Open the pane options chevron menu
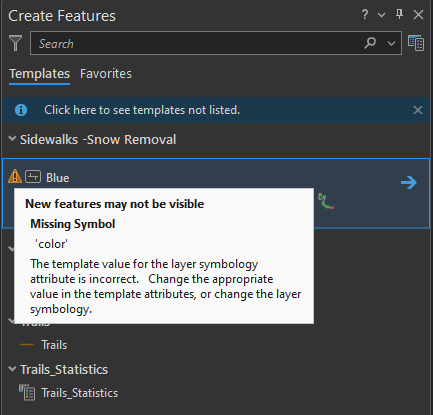433x415 pixels. click(x=381, y=15)
